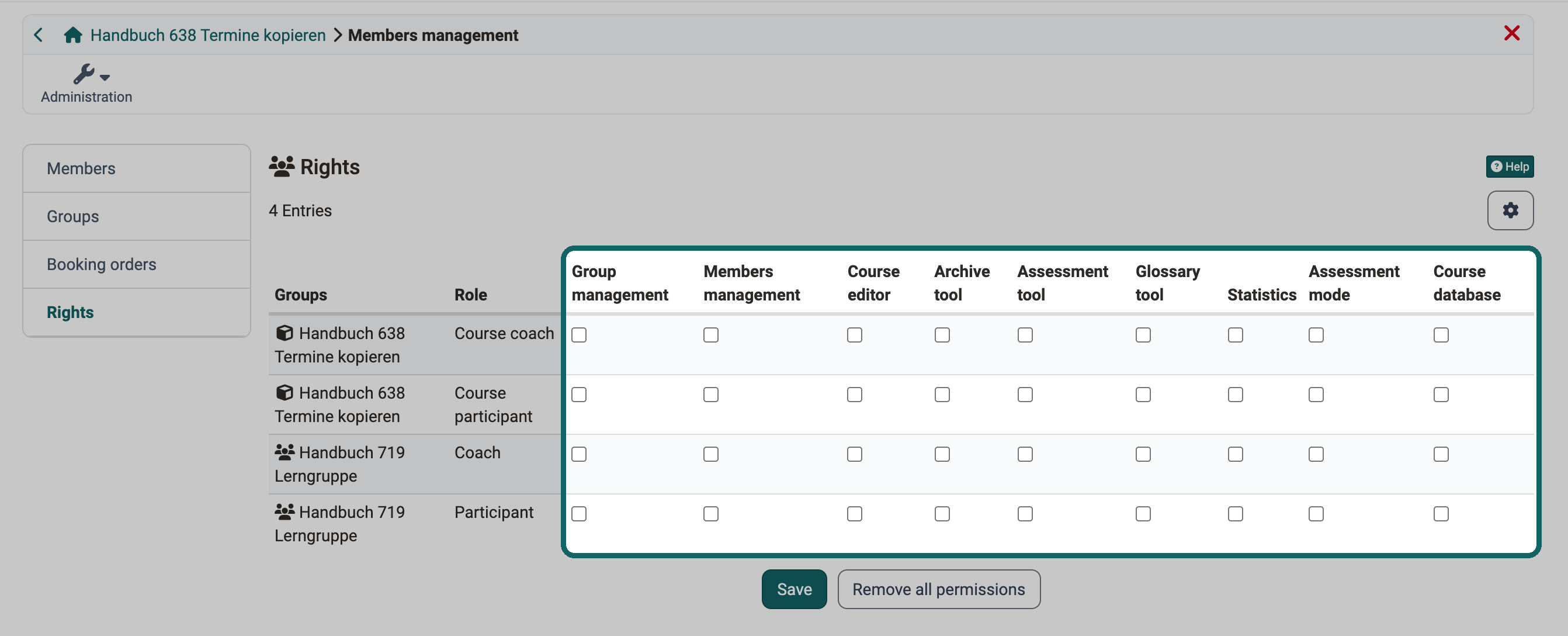Open Booking orders in sidebar
The image size is (1568, 636).
pos(137,264)
